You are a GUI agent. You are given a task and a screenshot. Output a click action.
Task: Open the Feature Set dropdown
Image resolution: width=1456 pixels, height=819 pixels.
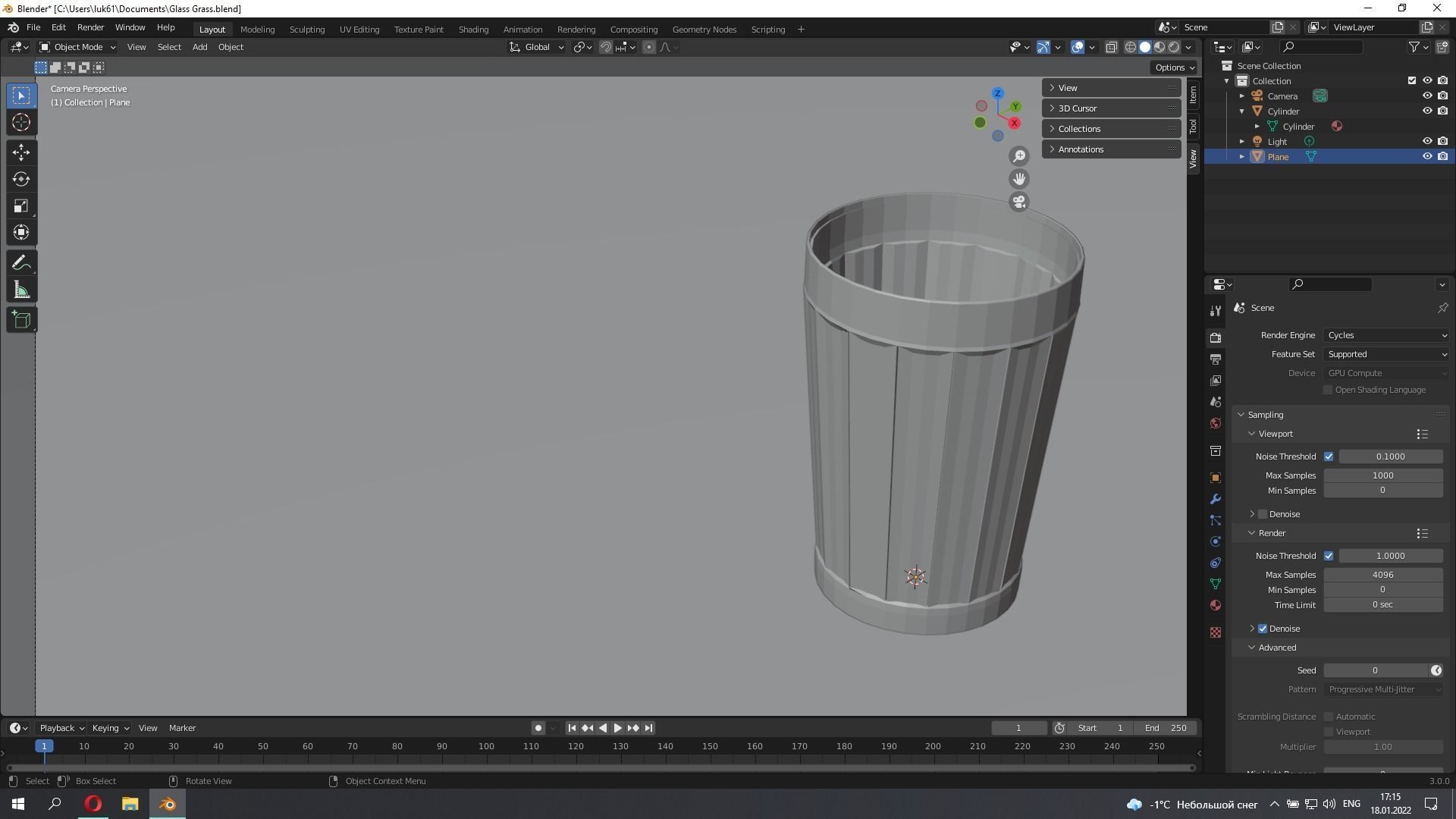1386,354
